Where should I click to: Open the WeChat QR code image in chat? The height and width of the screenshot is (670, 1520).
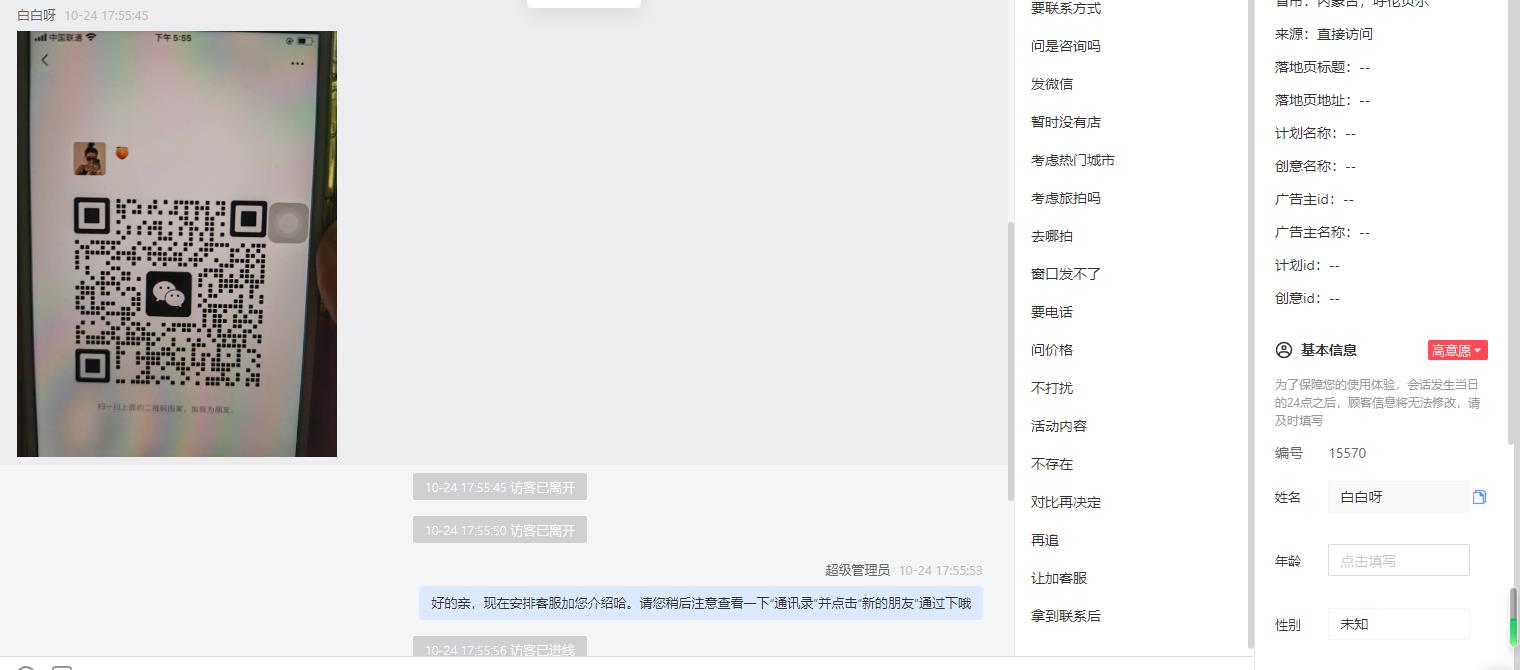(x=177, y=244)
